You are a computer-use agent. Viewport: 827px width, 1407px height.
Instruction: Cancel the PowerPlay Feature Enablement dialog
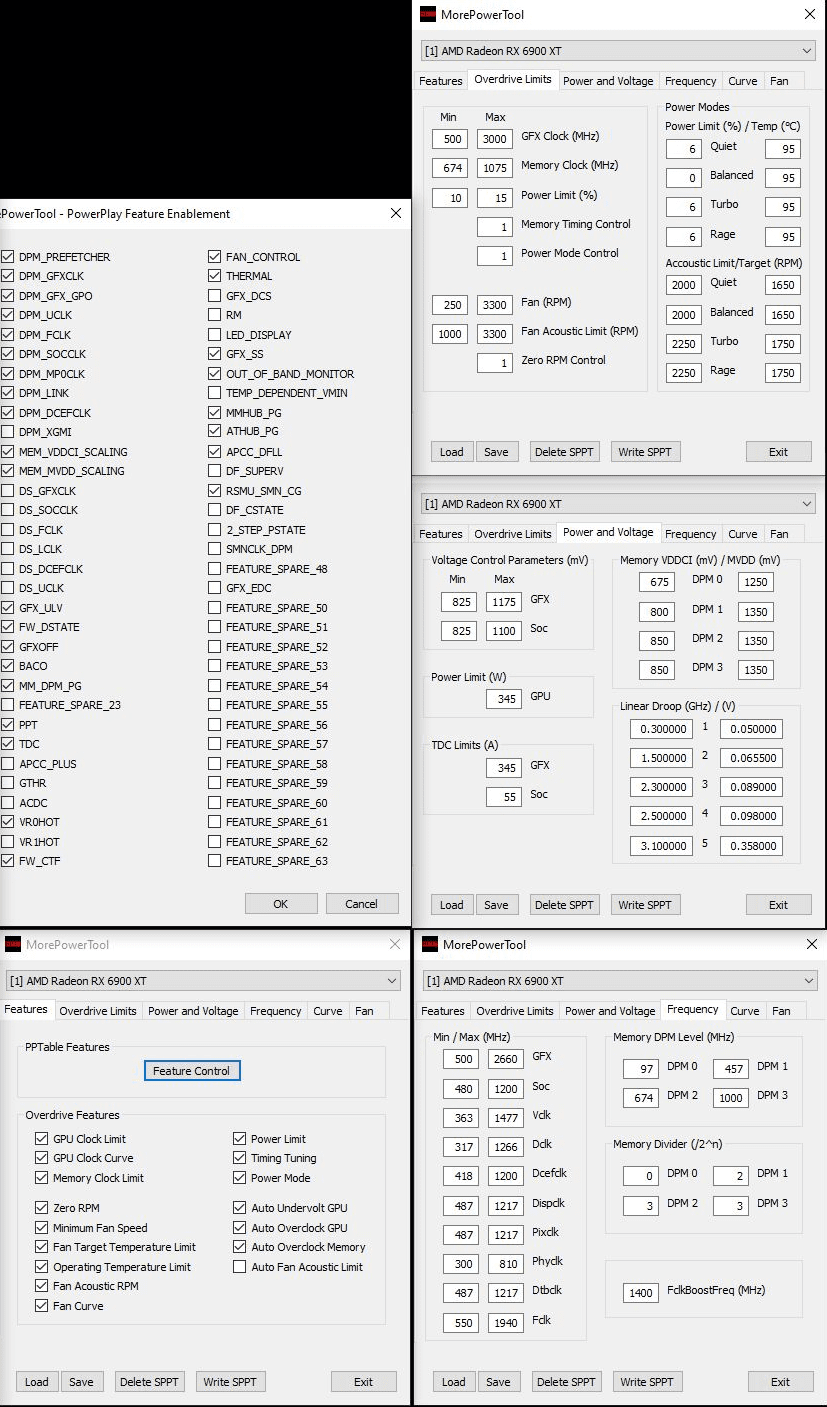(362, 904)
